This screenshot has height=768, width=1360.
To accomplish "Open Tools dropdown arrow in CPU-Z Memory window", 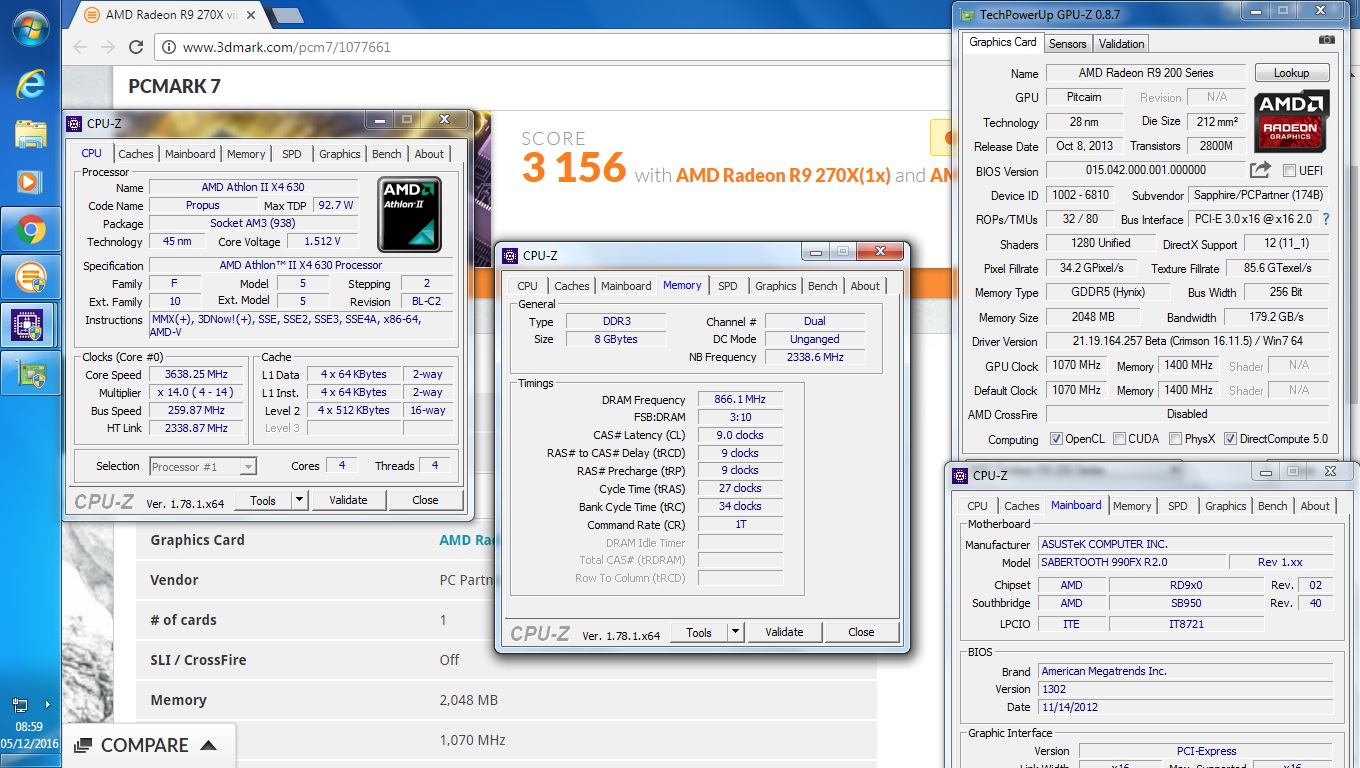I will [735, 632].
